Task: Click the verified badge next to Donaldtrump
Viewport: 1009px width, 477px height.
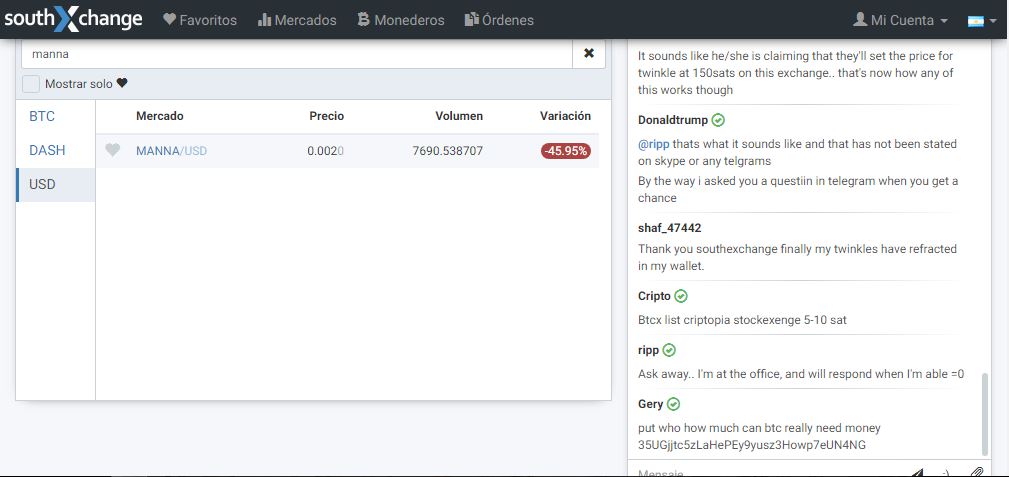Action: pos(719,120)
